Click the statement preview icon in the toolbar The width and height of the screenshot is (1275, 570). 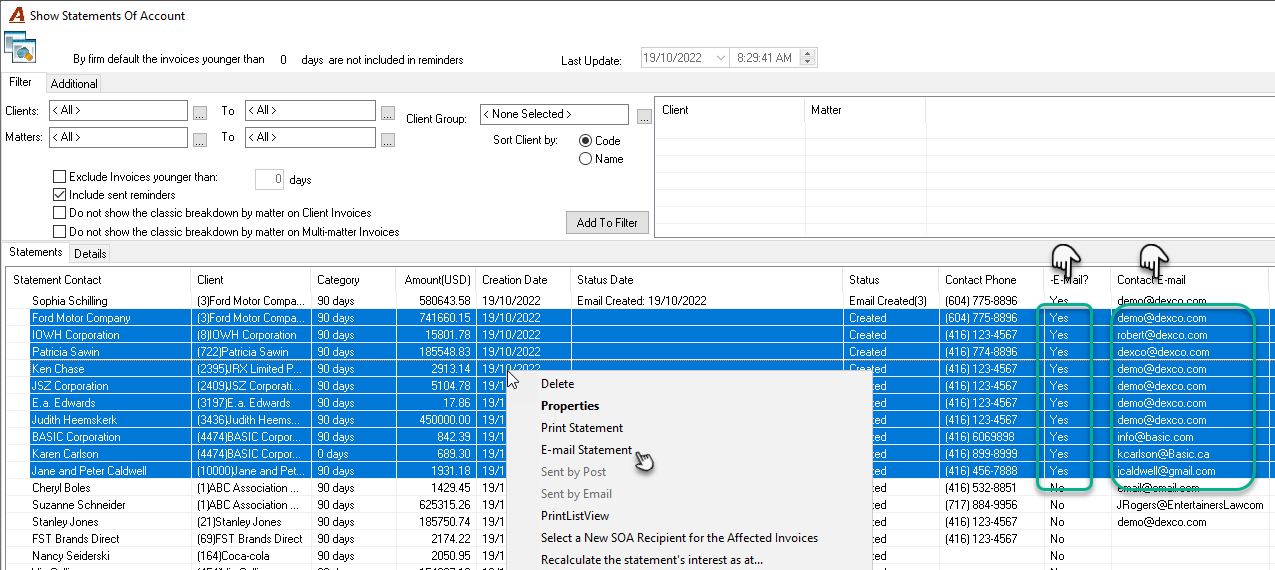point(20,46)
